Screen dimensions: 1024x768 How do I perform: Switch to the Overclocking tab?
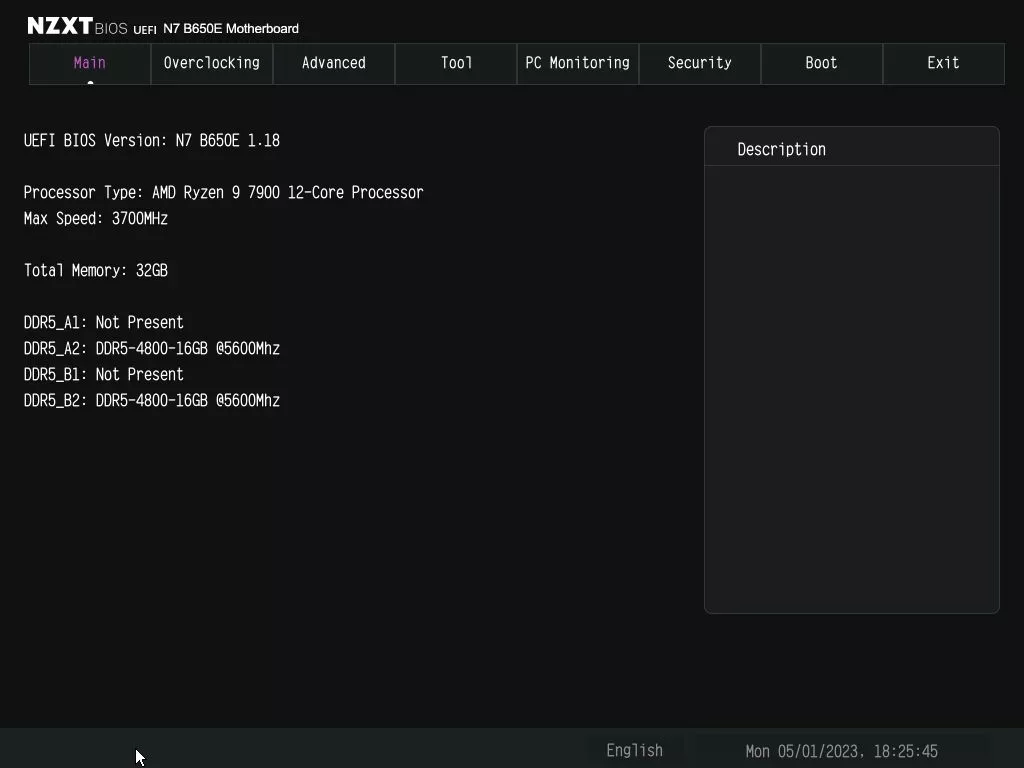pyautogui.click(x=211, y=63)
